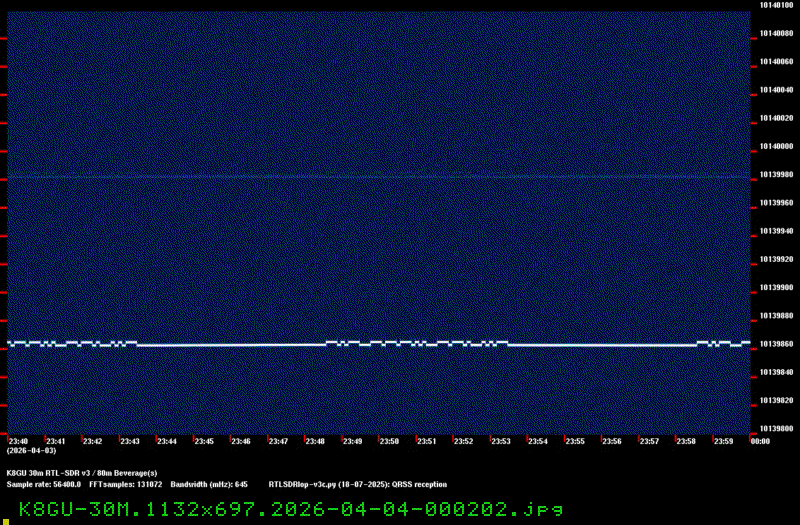Screen dimensions: 800x525
Task: Click the green K8GU-30M jpg filename
Action: click(291, 509)
